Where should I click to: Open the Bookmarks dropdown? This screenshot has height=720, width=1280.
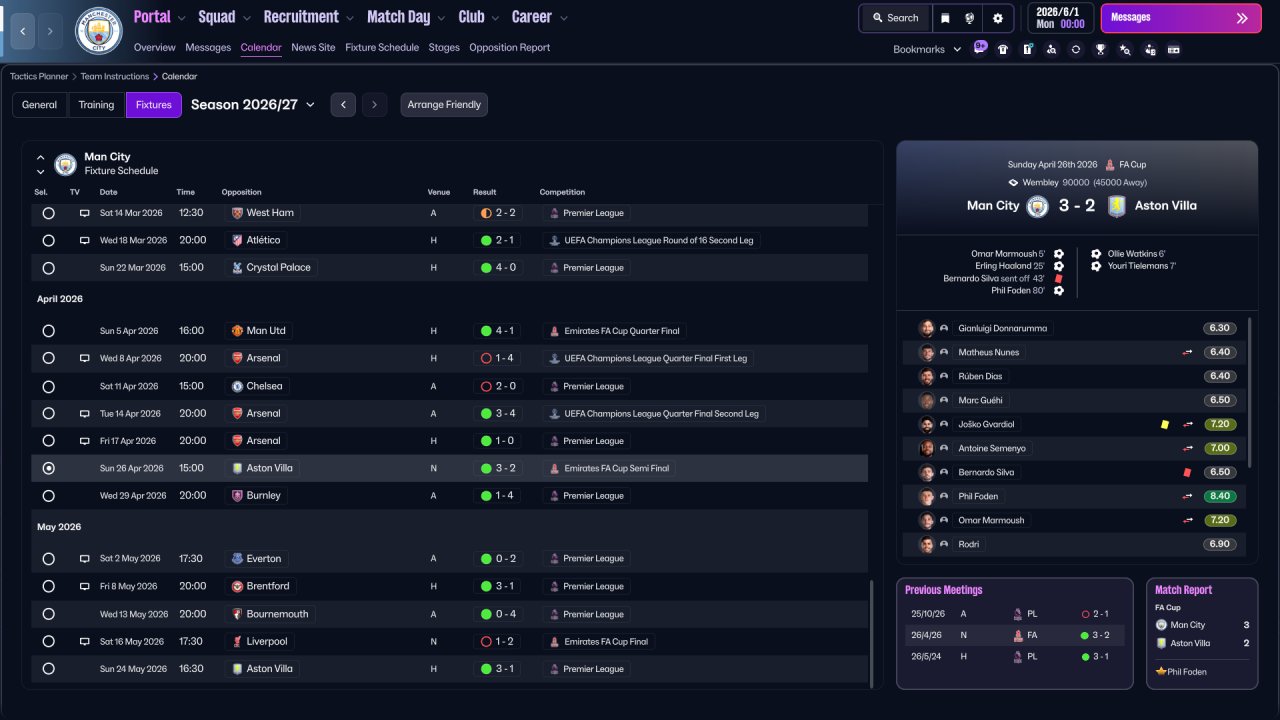pyautogui.click(x=927, y=49)
